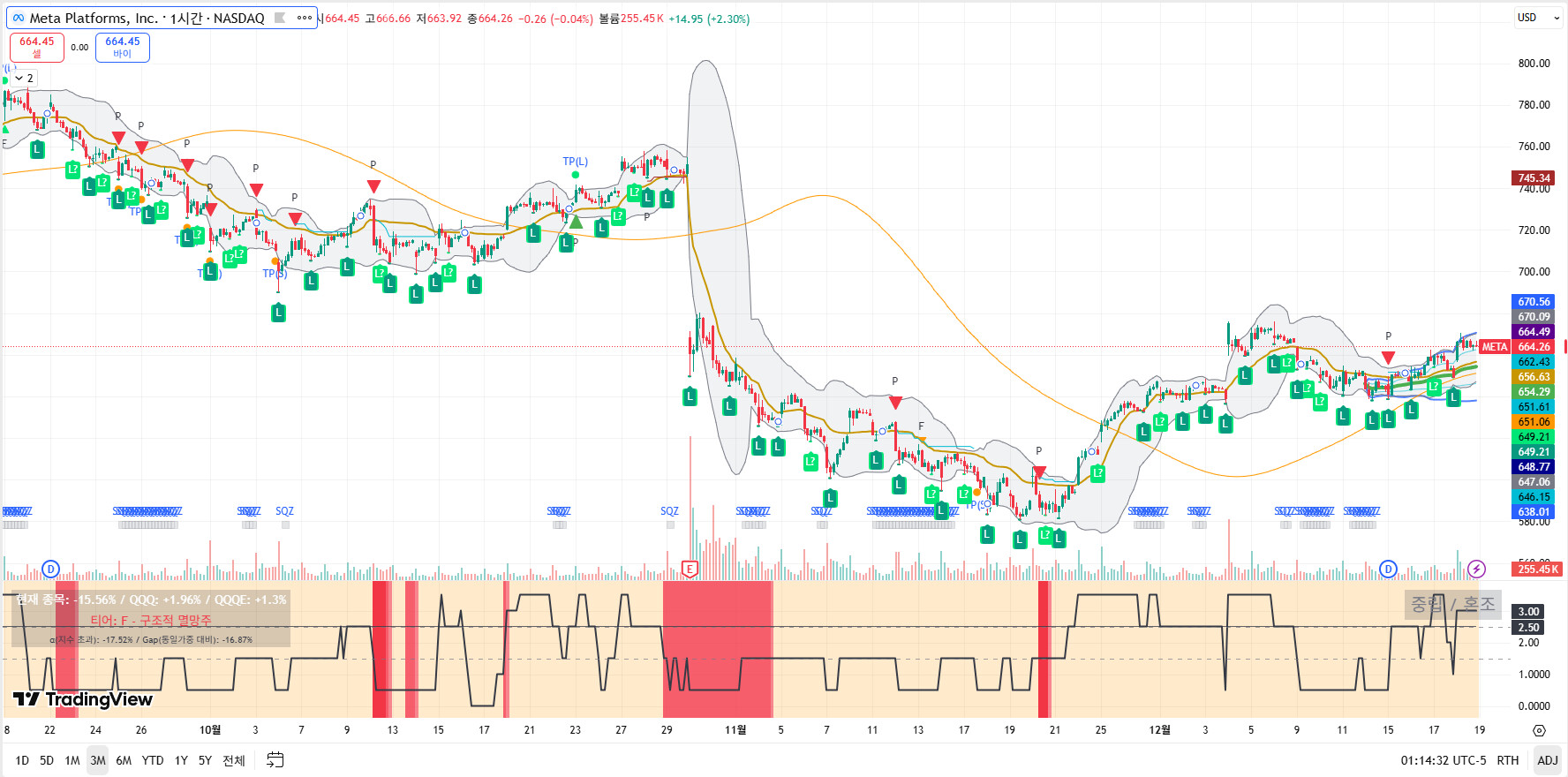Viewport: 1568px width, 777px height.
Task: Select the 전체 (all) time range
Action: pyautogui.click(x=234, y=760)
